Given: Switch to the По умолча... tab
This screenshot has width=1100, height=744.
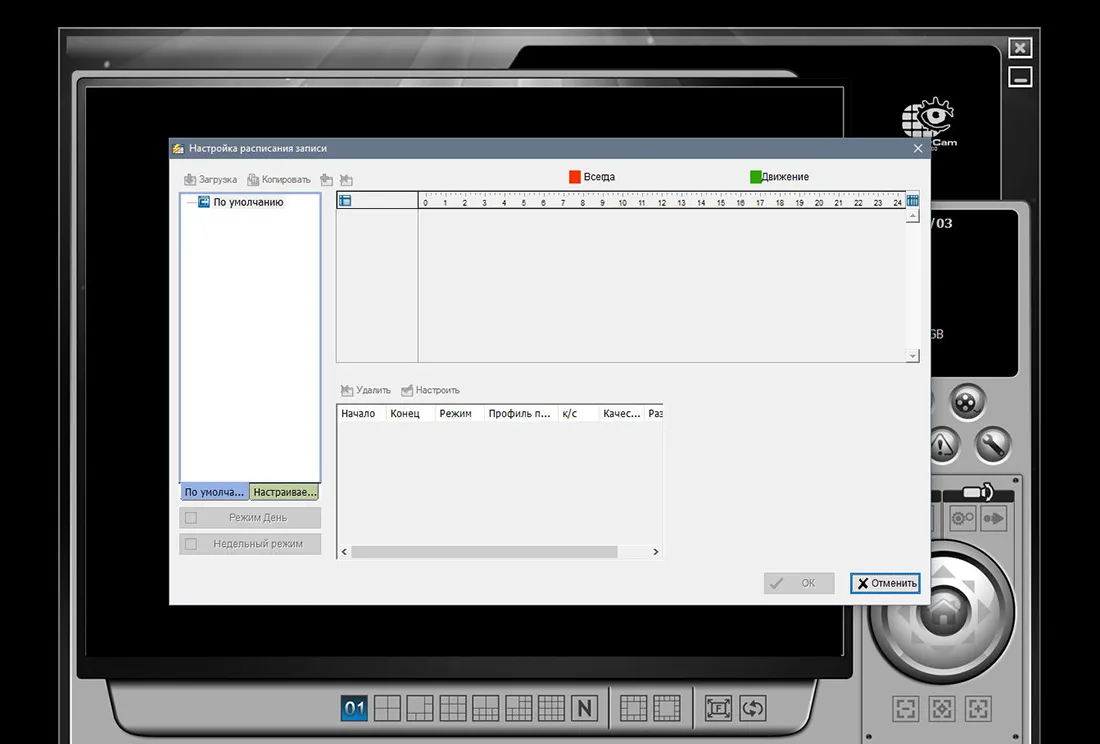Looking at the screenshot, I should (214, 492).
